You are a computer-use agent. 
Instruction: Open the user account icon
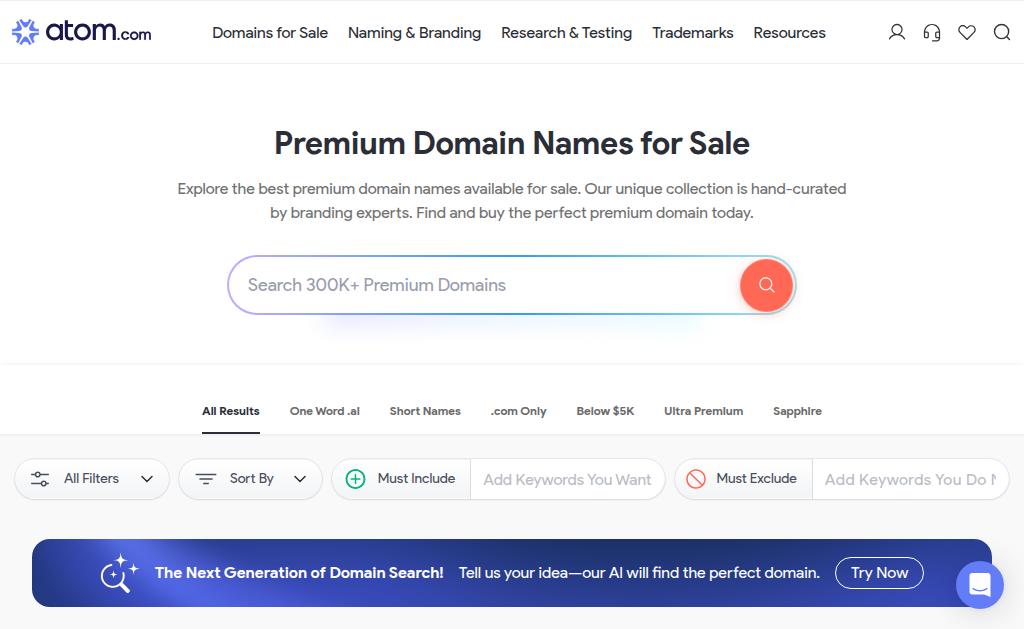tap(897, 32)
